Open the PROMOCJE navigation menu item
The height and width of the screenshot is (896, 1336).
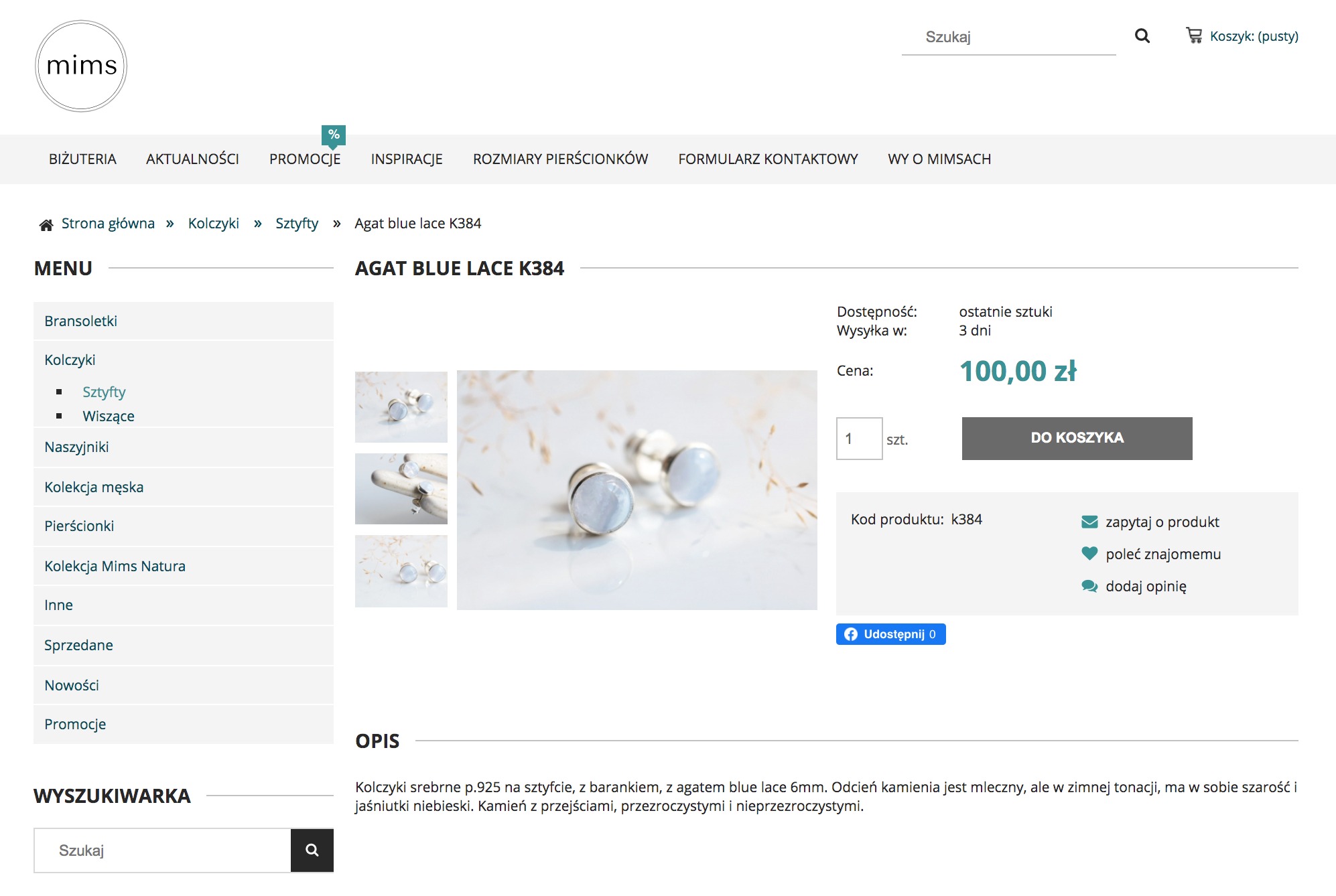click(305, 159)
